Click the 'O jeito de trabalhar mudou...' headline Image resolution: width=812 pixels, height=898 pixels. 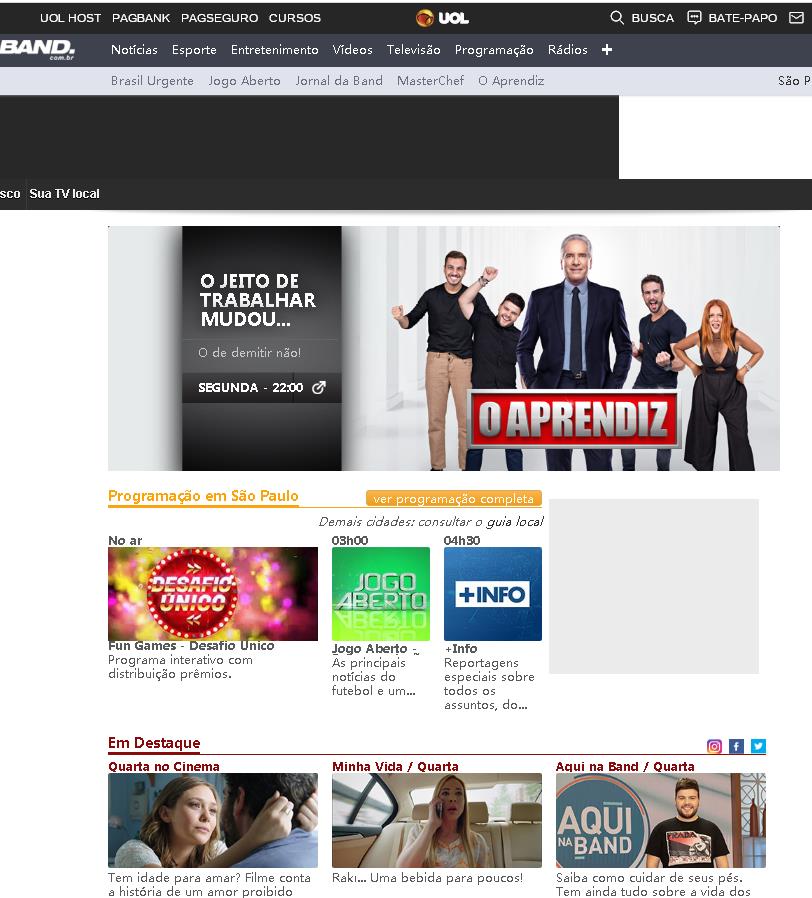[x=257, y=300]
